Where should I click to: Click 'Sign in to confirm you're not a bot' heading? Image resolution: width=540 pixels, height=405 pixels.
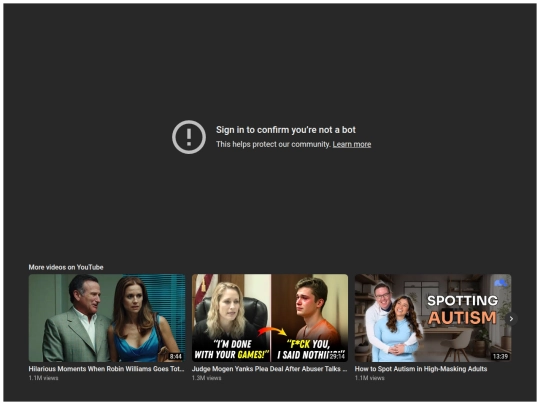[x=285, y=130]
